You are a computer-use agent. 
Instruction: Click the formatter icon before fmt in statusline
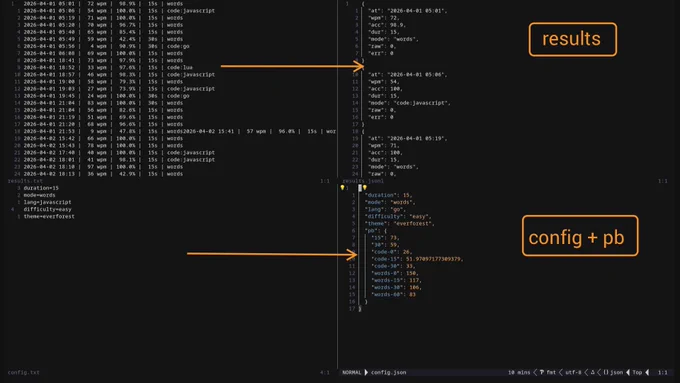[542, 372]
